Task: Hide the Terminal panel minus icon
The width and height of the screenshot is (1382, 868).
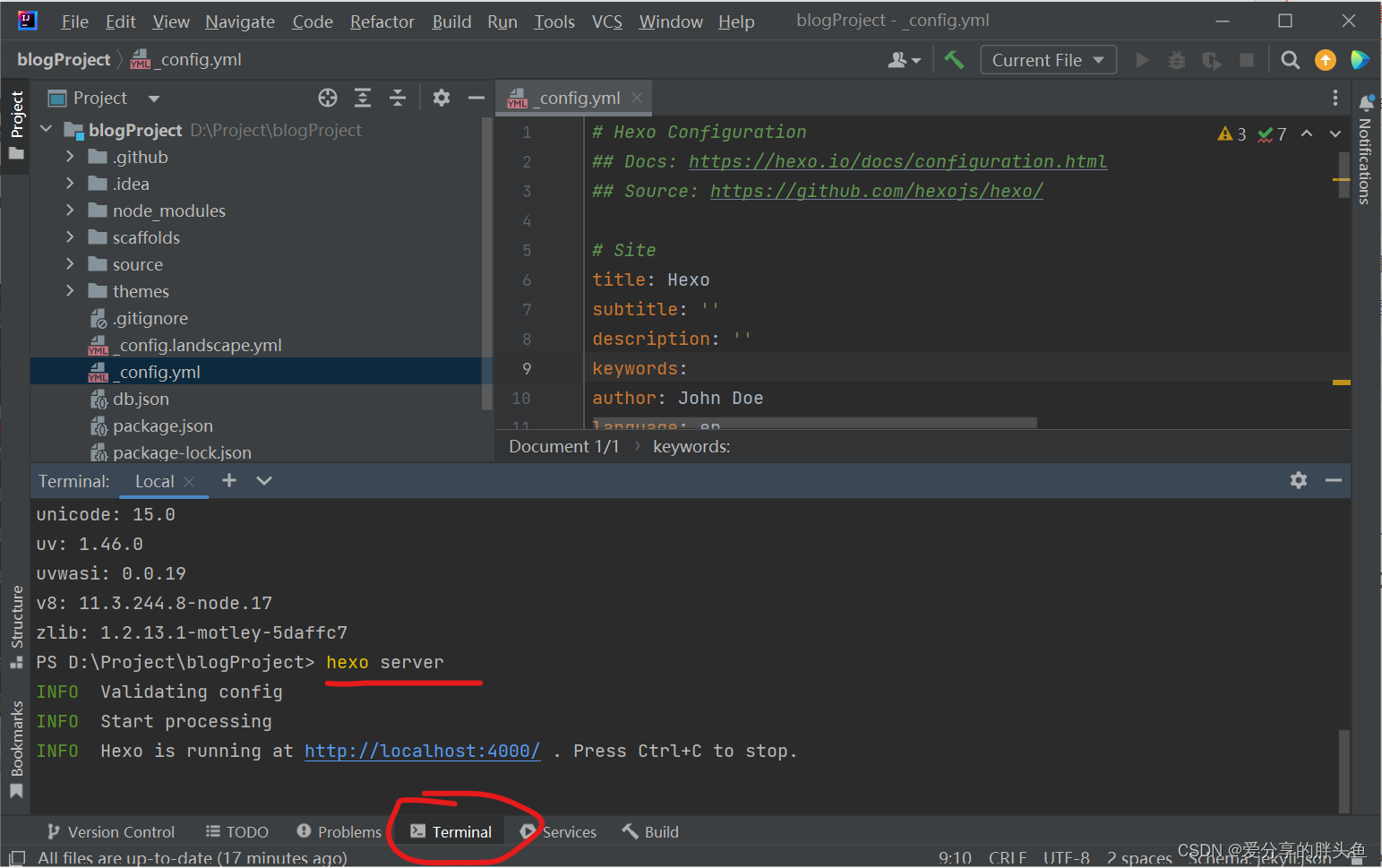Action: point(1334,481)
